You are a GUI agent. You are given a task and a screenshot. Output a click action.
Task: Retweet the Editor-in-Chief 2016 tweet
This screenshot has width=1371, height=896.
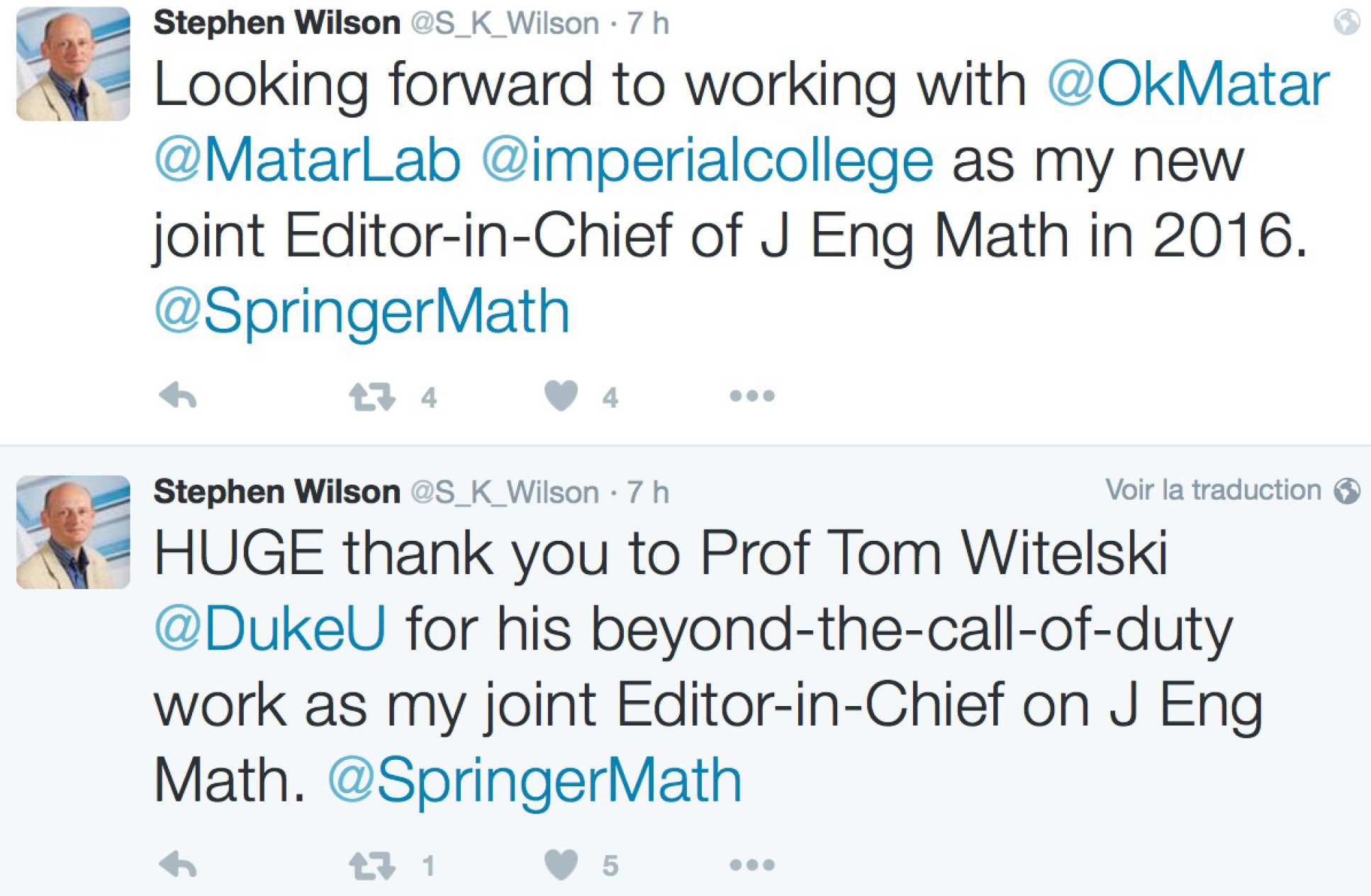point(371,397)
